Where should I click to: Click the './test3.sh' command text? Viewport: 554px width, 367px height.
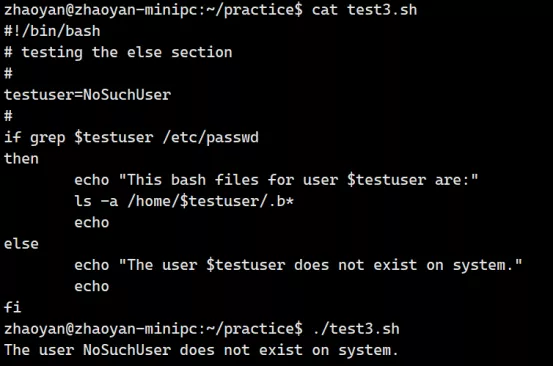tap(356, 329)
